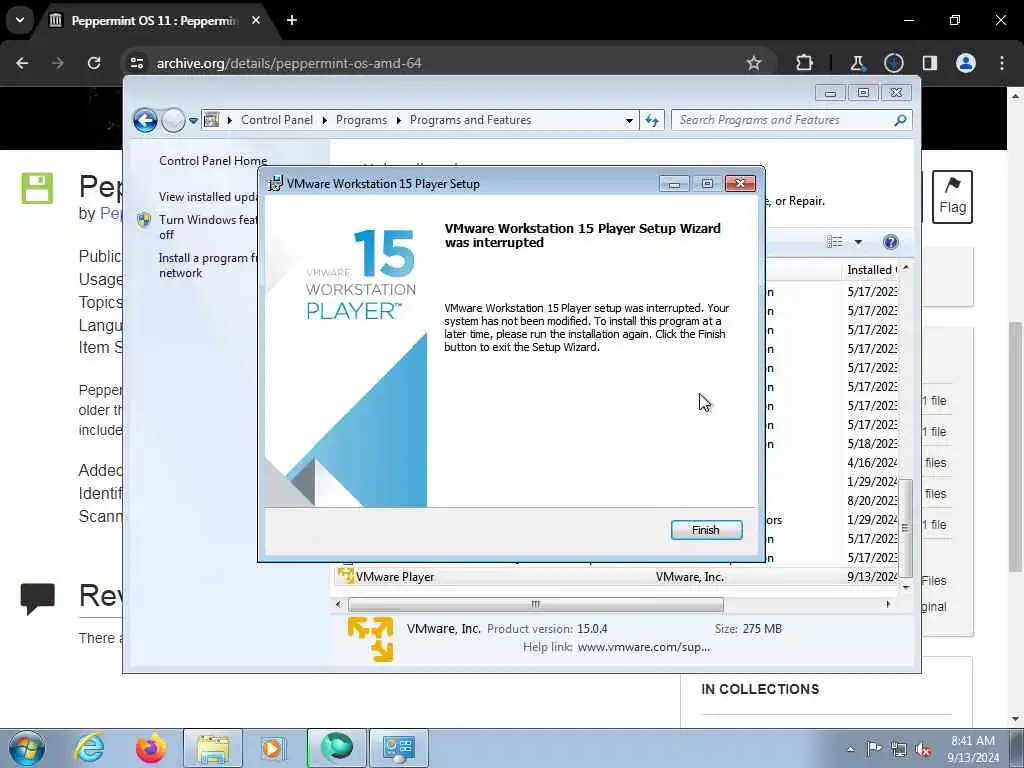The height and width of the screenshot is (768, 1024).
Task: Click the archive.org URL address bar
Action: pos(289,63)
